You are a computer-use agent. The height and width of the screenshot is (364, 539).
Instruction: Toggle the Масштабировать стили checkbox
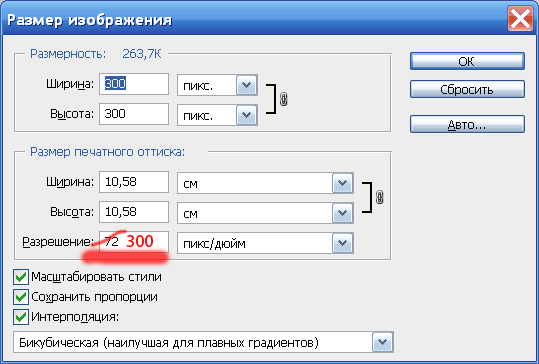tap(21, 277)
